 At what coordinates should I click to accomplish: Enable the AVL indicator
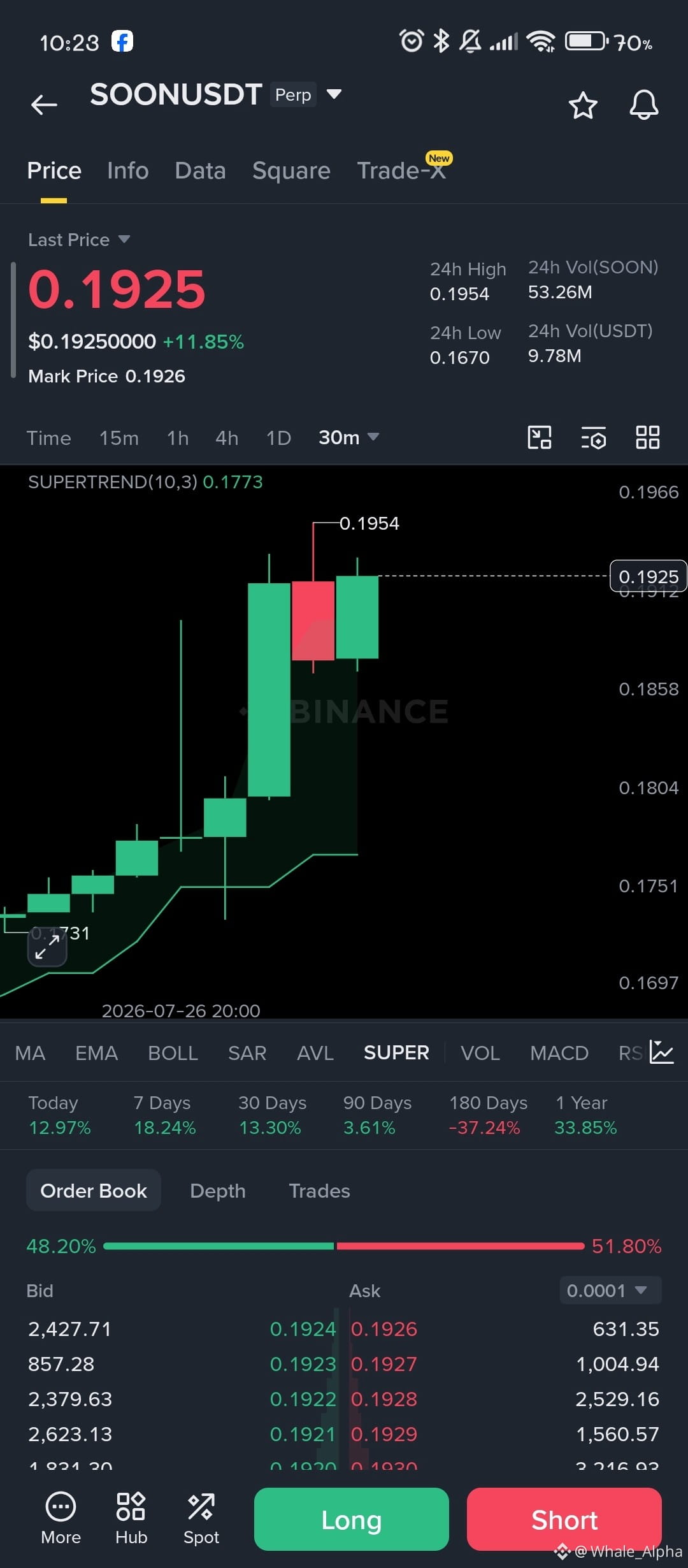coord(315,1053)
